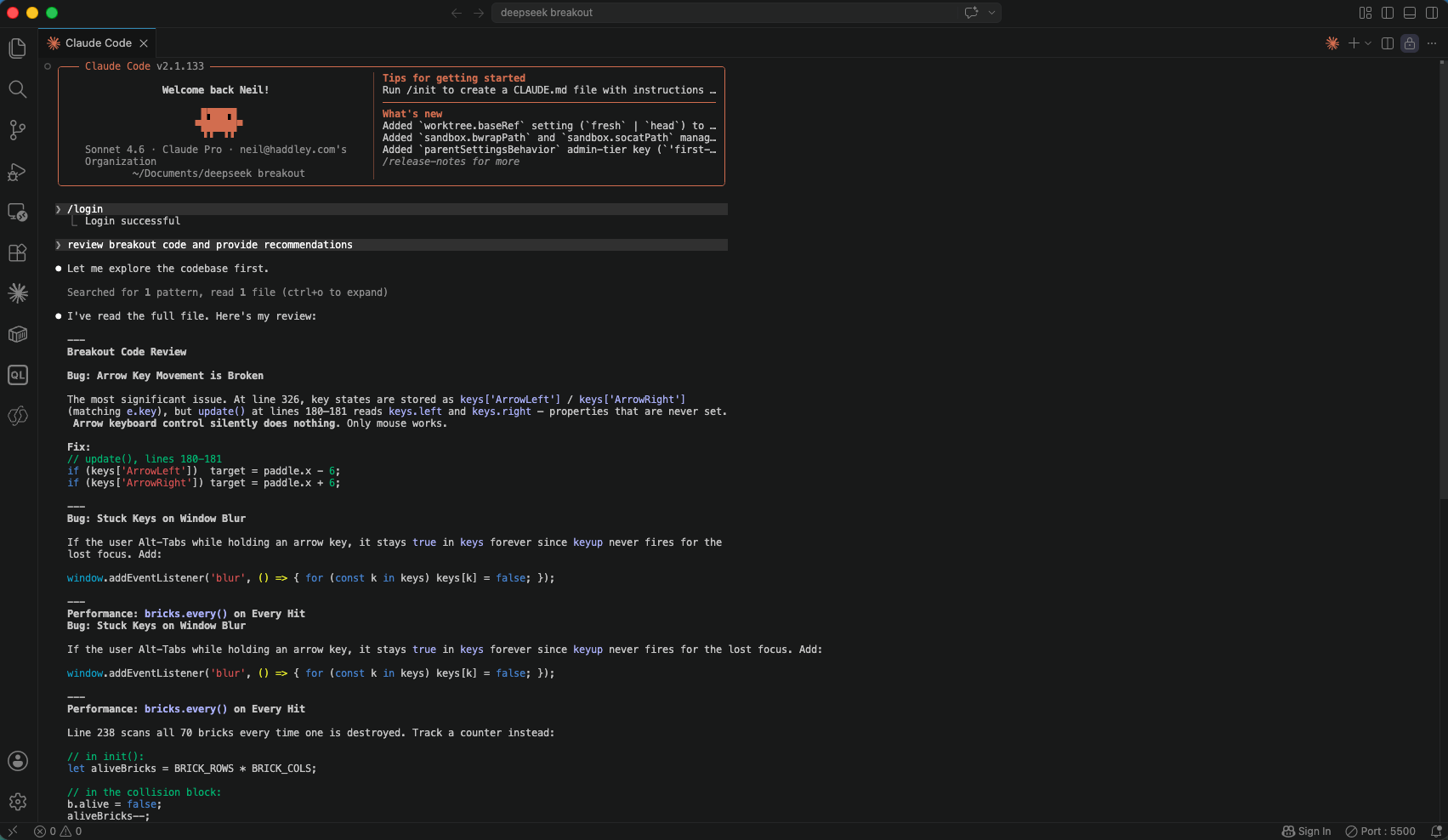Go back using the left arrow
1448x840 pixels.
(457, 13)
